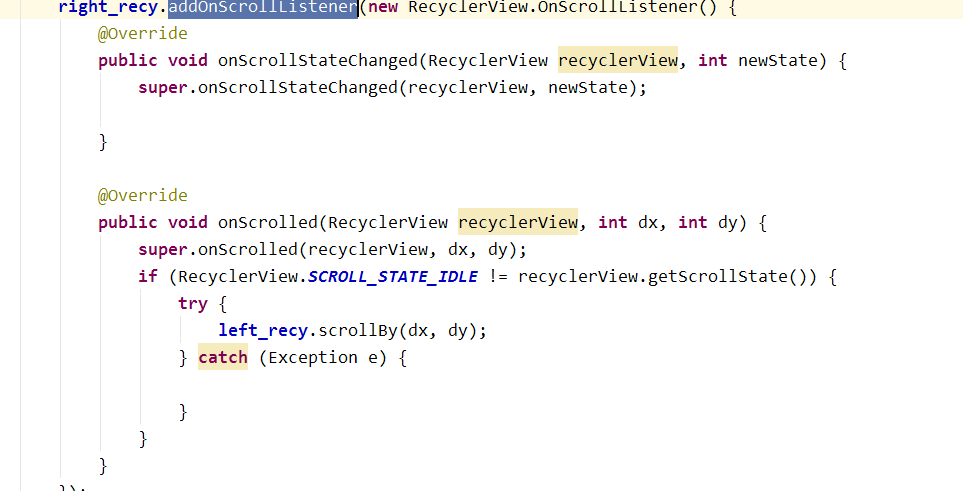Click highlighted recyclerView parameter in onScrolled signature
963x491 pixels.
518,222
